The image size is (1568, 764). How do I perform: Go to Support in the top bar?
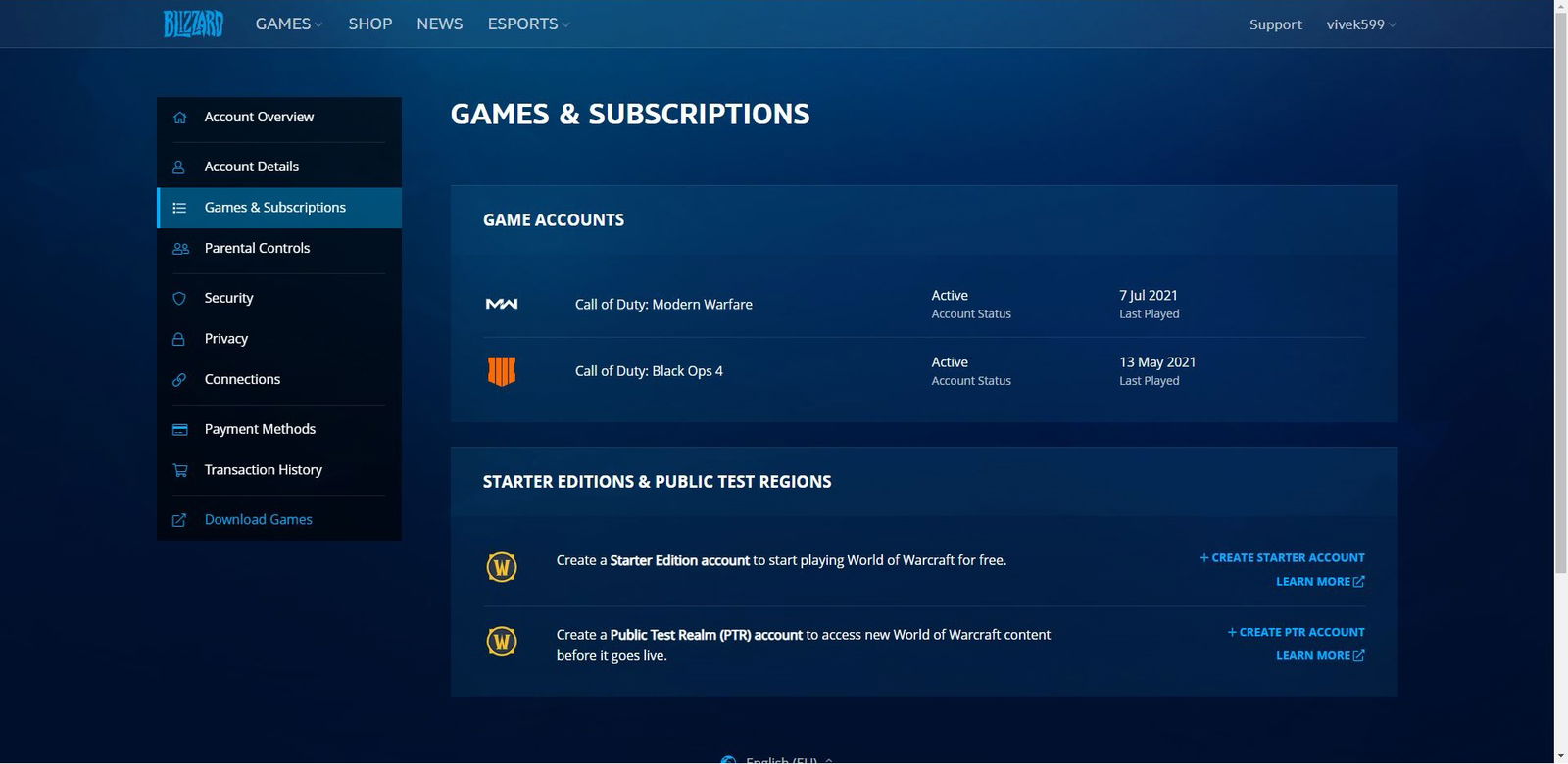pyautogui.click(x=1276, y=24)
